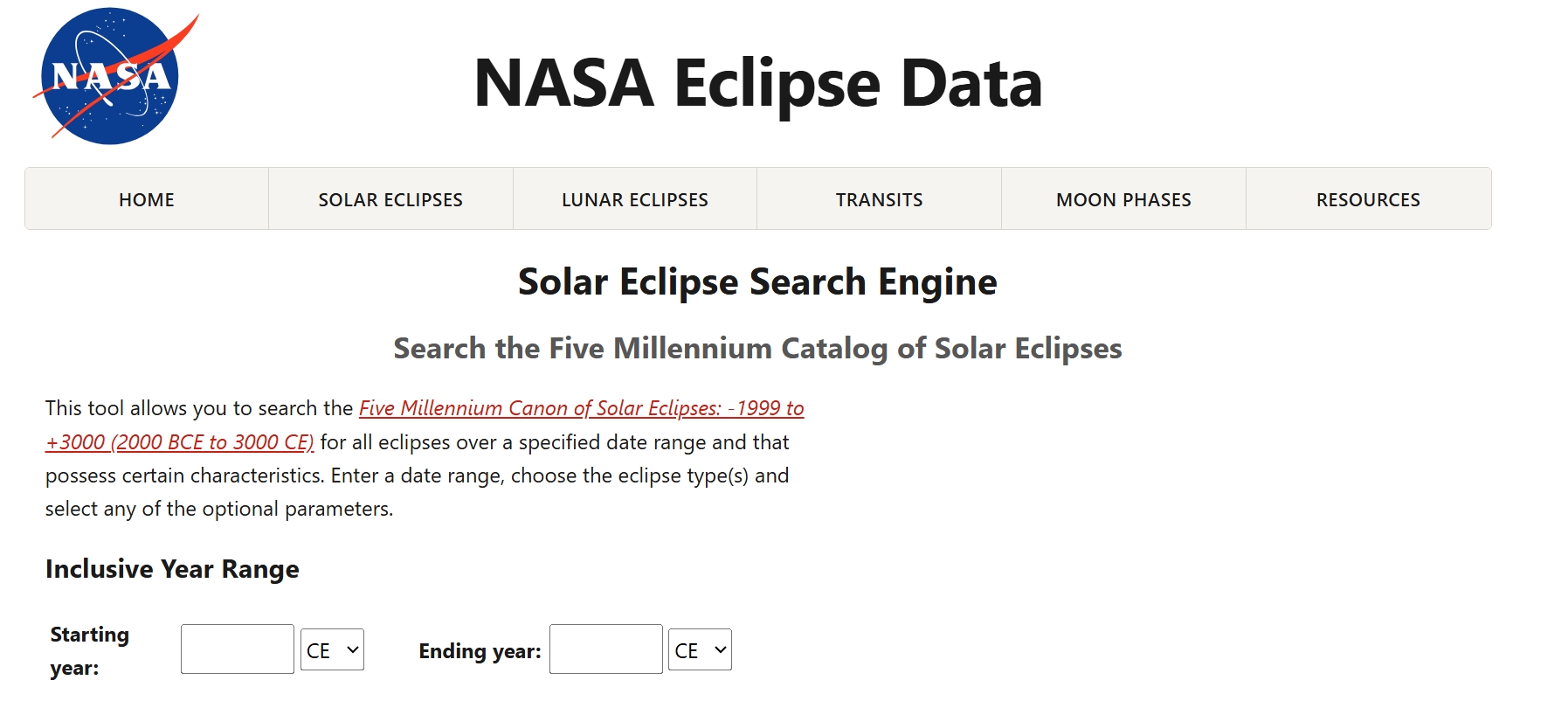Click the 'select any of the optional parameters' text

click(219, 509)
